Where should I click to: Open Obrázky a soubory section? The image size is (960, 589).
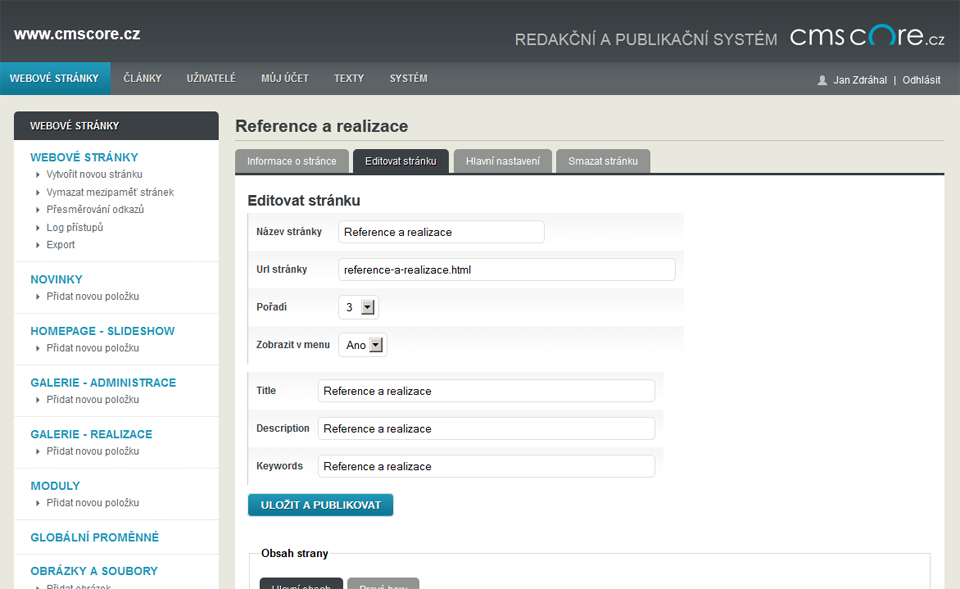point(94,571)
